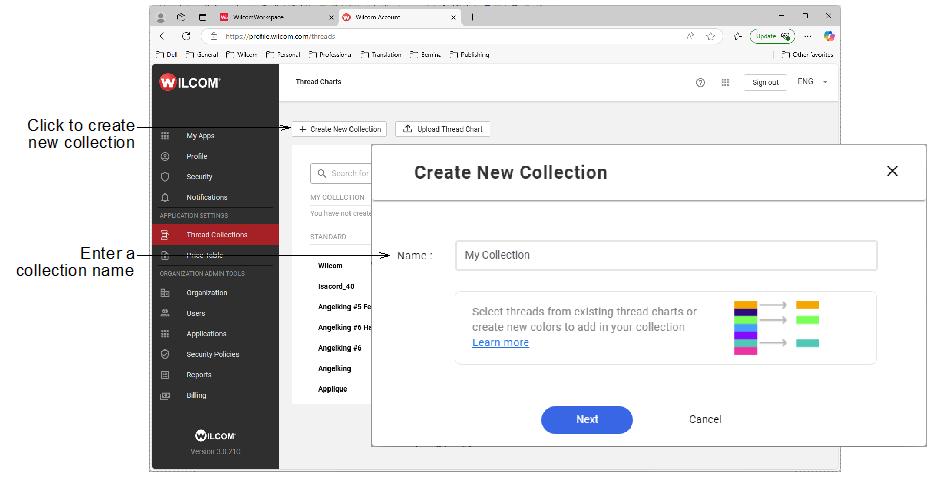Click the Next button in dialog
The width and height of the screenshot is (932, 478).
tap(587, 419)
